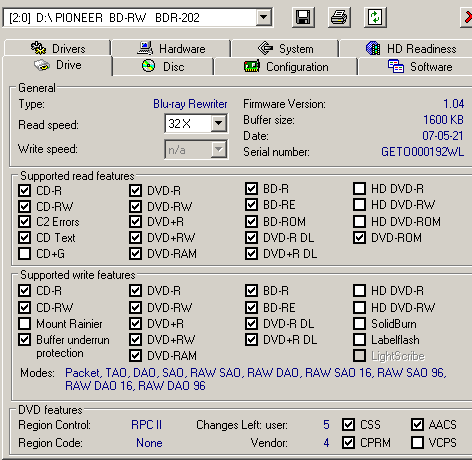Click the Save floppy disk icon
This screenshot has height=460, width=472.
(303, 17)
